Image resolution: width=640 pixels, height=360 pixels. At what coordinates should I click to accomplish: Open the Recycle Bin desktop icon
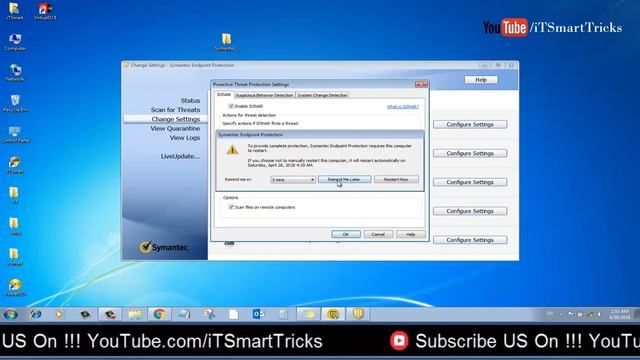15,103
